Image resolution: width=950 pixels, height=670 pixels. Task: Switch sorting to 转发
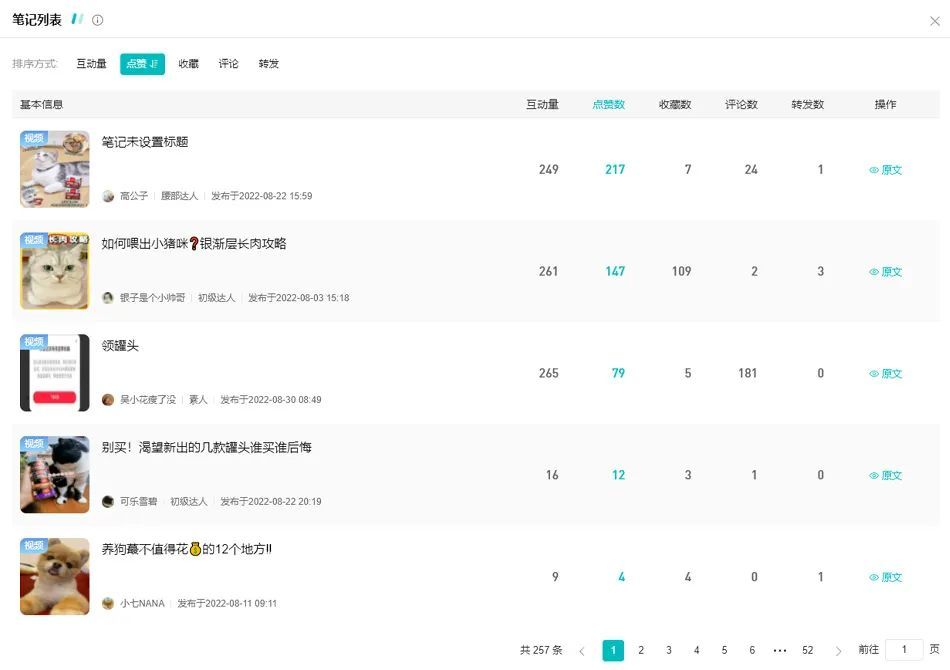268,63
